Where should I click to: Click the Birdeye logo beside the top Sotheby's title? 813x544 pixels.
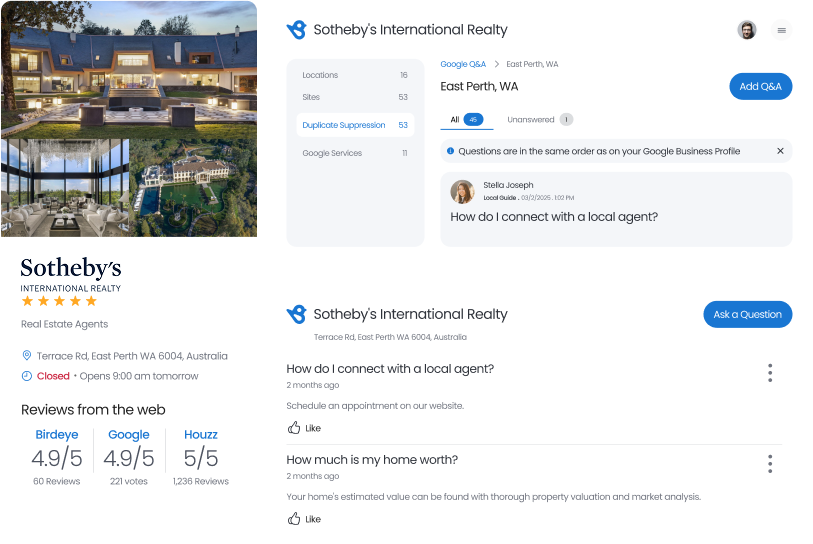[297, 30]
